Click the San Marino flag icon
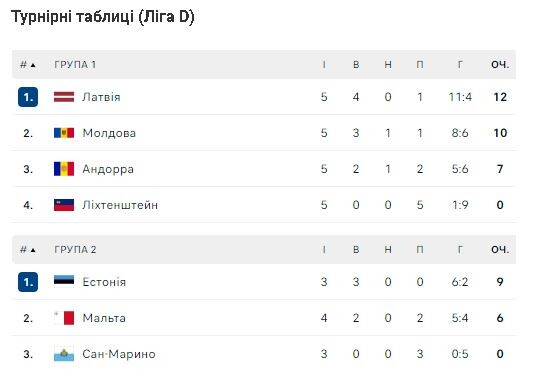The height and width of the screenshot is (381, 533). coord(64,354)
